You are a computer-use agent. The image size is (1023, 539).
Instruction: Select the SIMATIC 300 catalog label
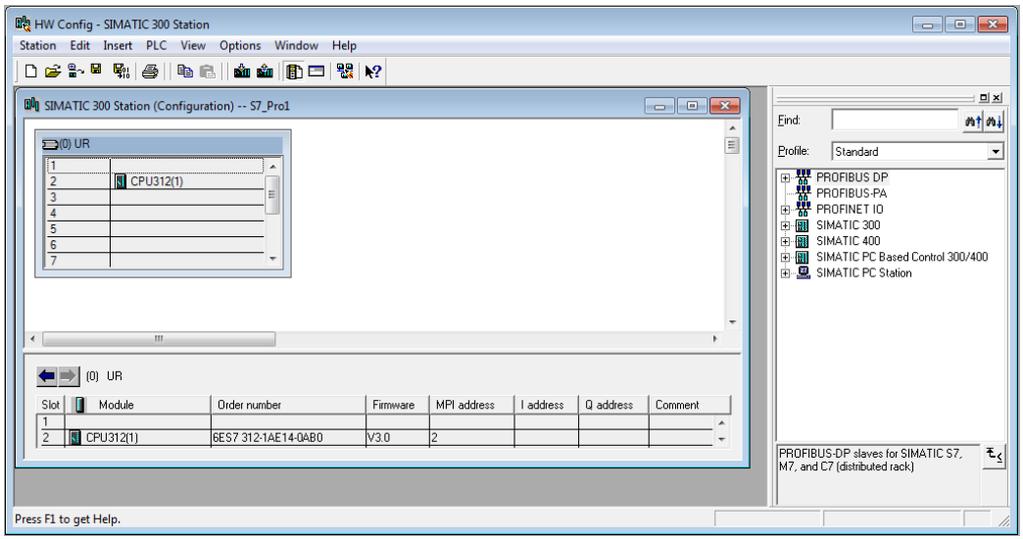[848, 225]
